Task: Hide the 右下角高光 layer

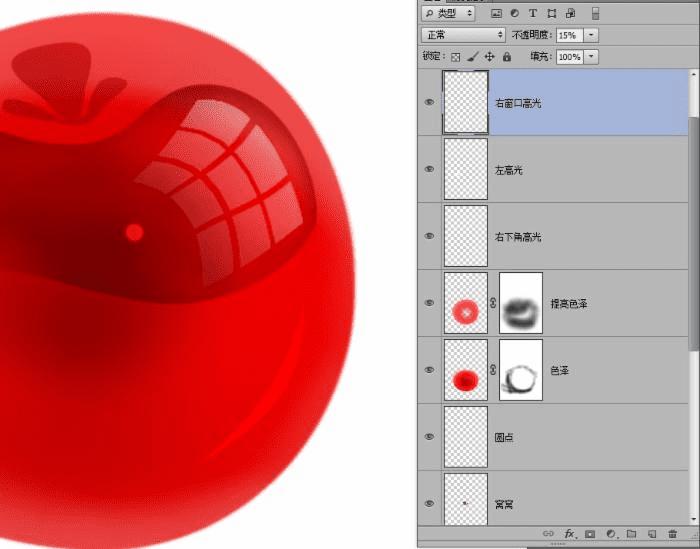Action: [429, 236]
